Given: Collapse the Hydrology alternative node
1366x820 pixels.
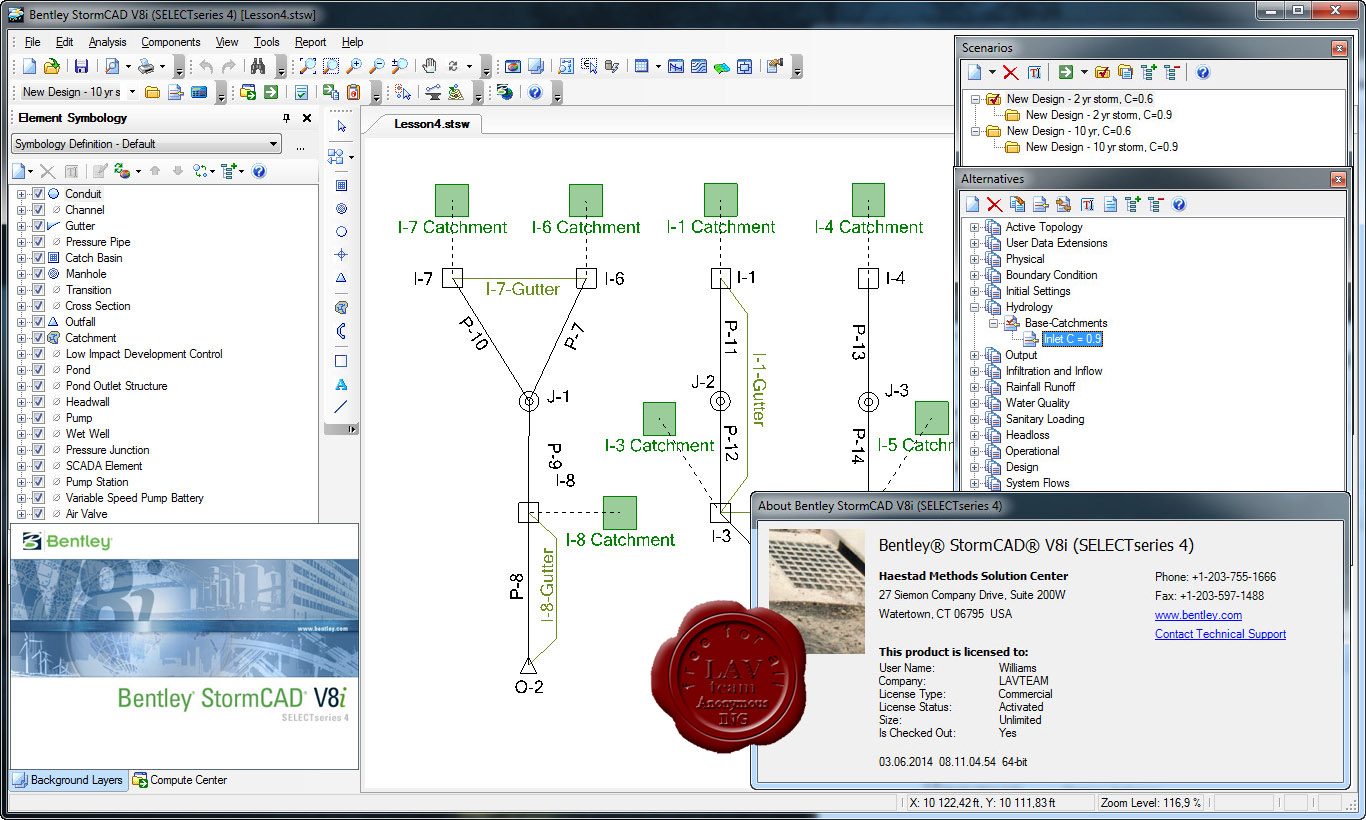Looking at the screenshot, I should (975, 307).
